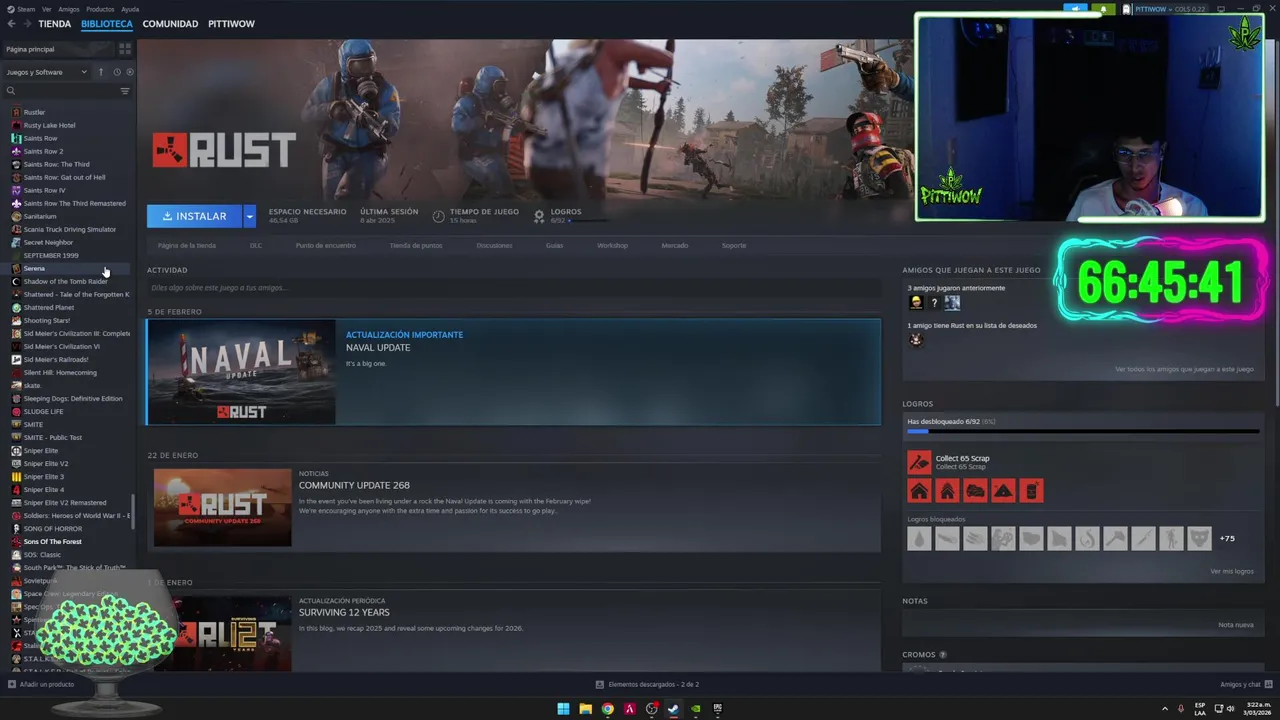Switch to the COMUNIDAD tab
This screenshot has width=1280, height=720.
pyautogui.click(x=170, y=23)
